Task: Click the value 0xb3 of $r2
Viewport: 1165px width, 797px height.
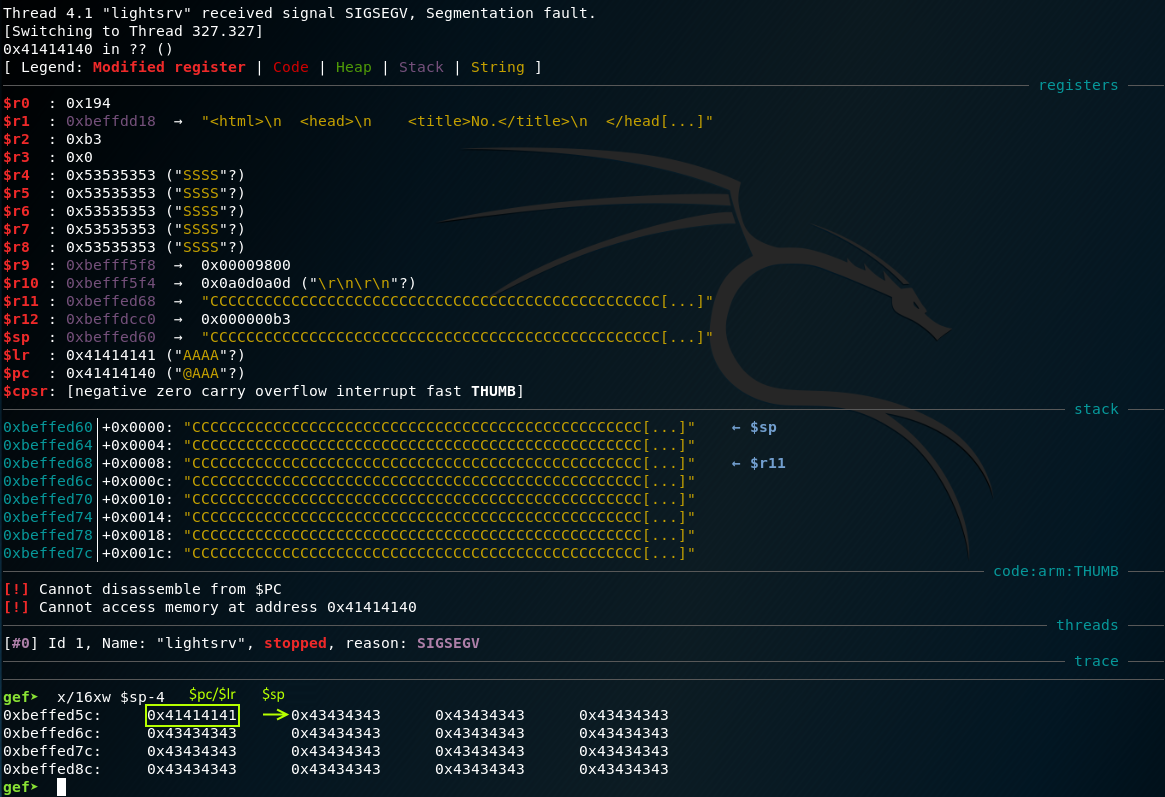Action: coord(84,139)
